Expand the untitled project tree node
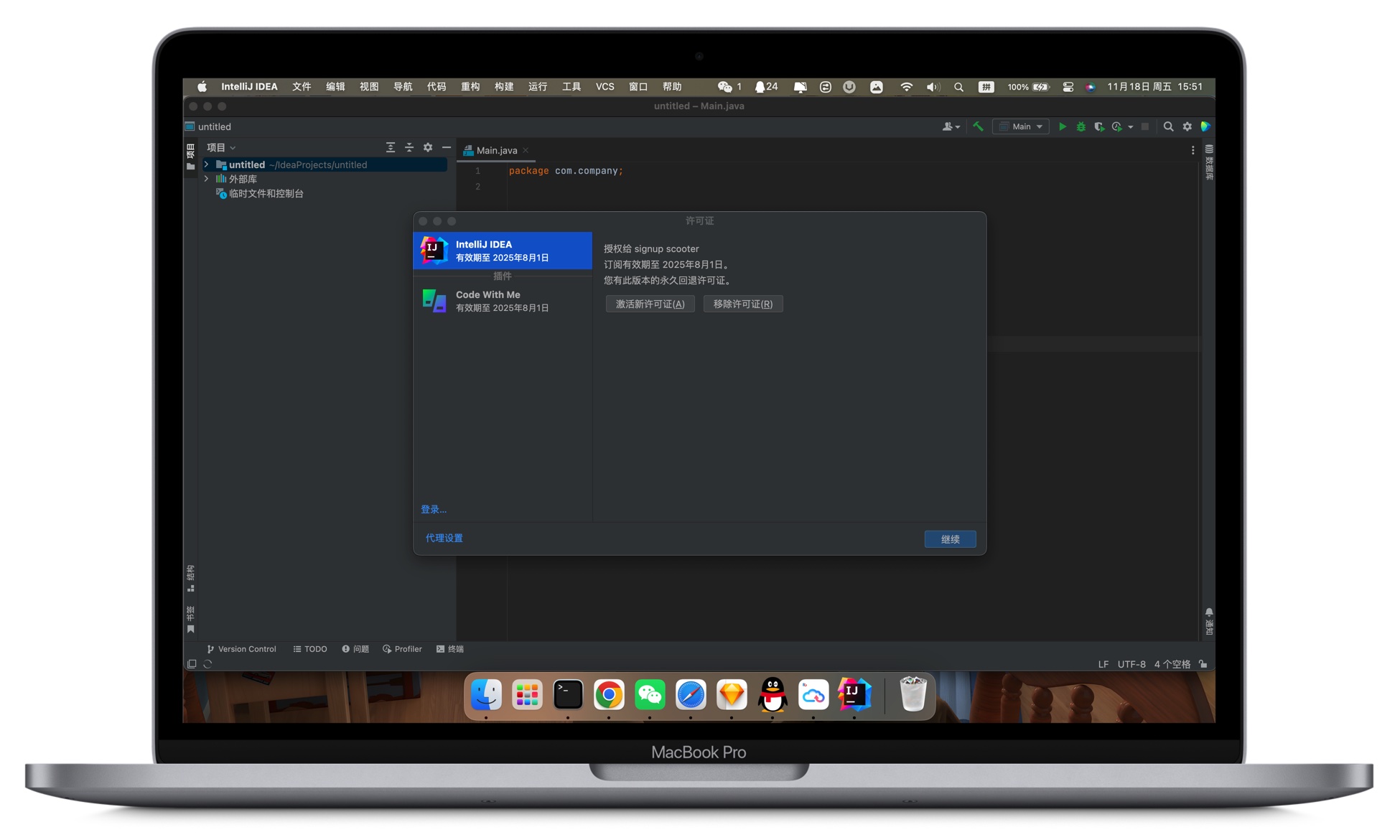This screenshot has height=840, width=1400. pyautogui.click(x=207, y=164)
